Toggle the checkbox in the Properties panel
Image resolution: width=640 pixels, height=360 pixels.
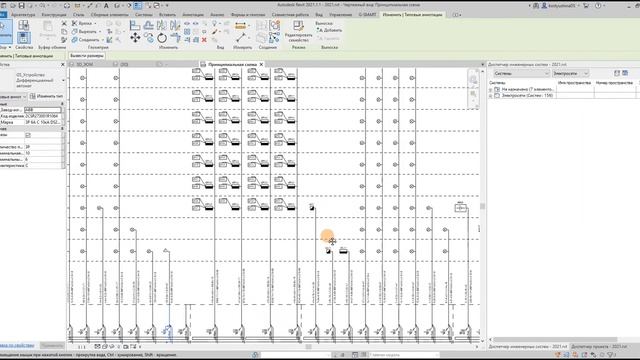coord(28,135)
